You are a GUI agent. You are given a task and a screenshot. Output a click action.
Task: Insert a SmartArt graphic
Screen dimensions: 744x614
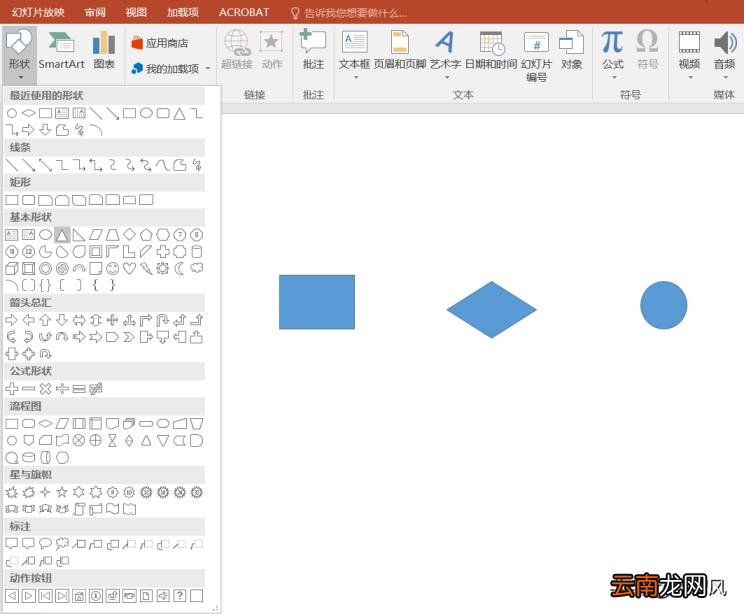click(61, 51)
